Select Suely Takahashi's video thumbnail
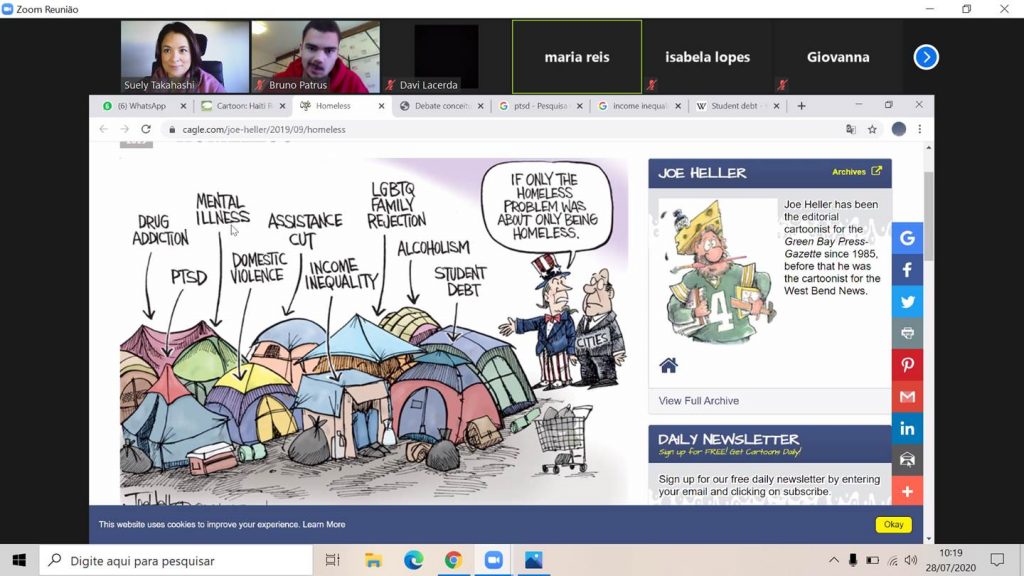Viewport: 1024px width, 576px height. click(185, 57)
